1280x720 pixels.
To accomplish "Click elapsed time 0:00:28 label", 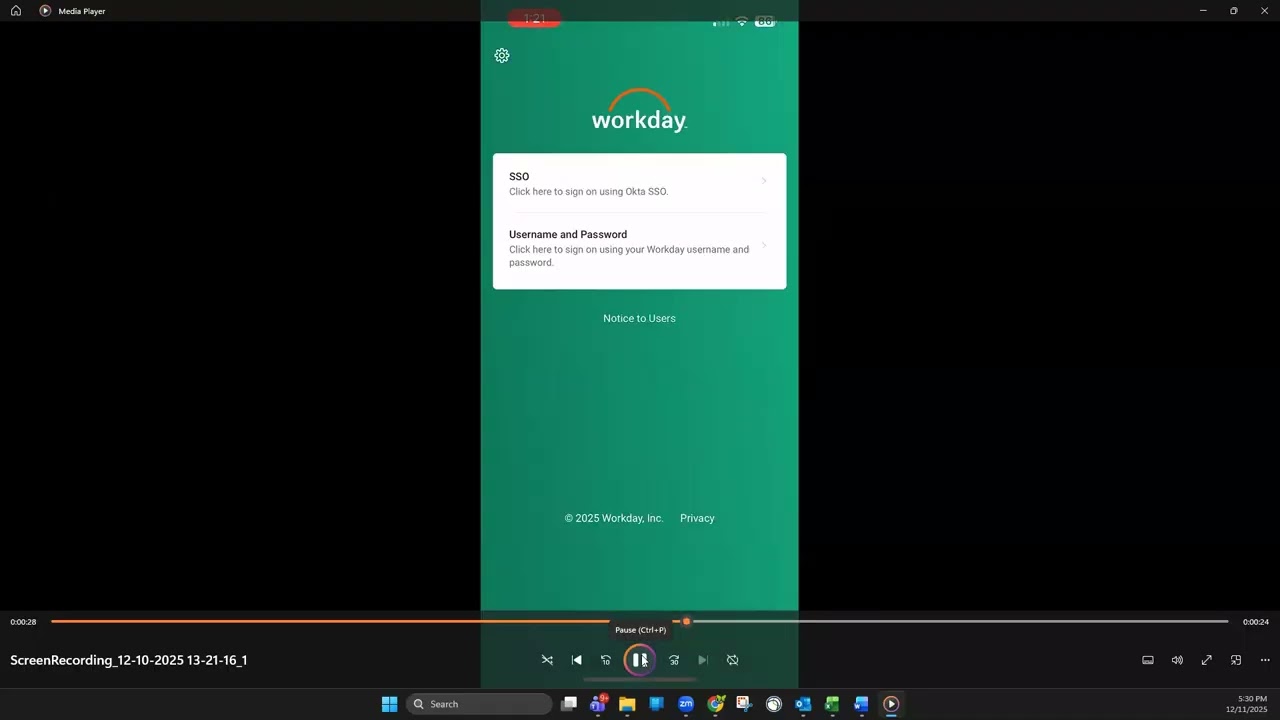I will point(23,622).
